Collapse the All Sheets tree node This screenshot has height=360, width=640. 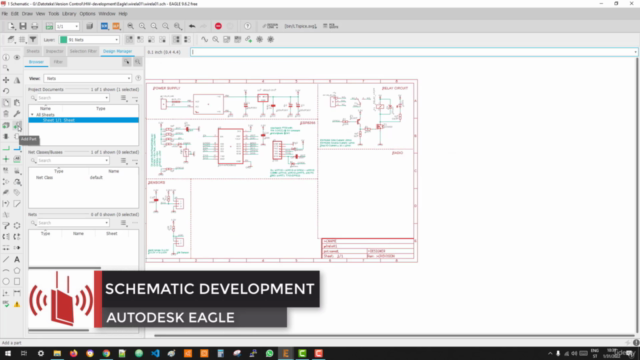coord(32,115)
